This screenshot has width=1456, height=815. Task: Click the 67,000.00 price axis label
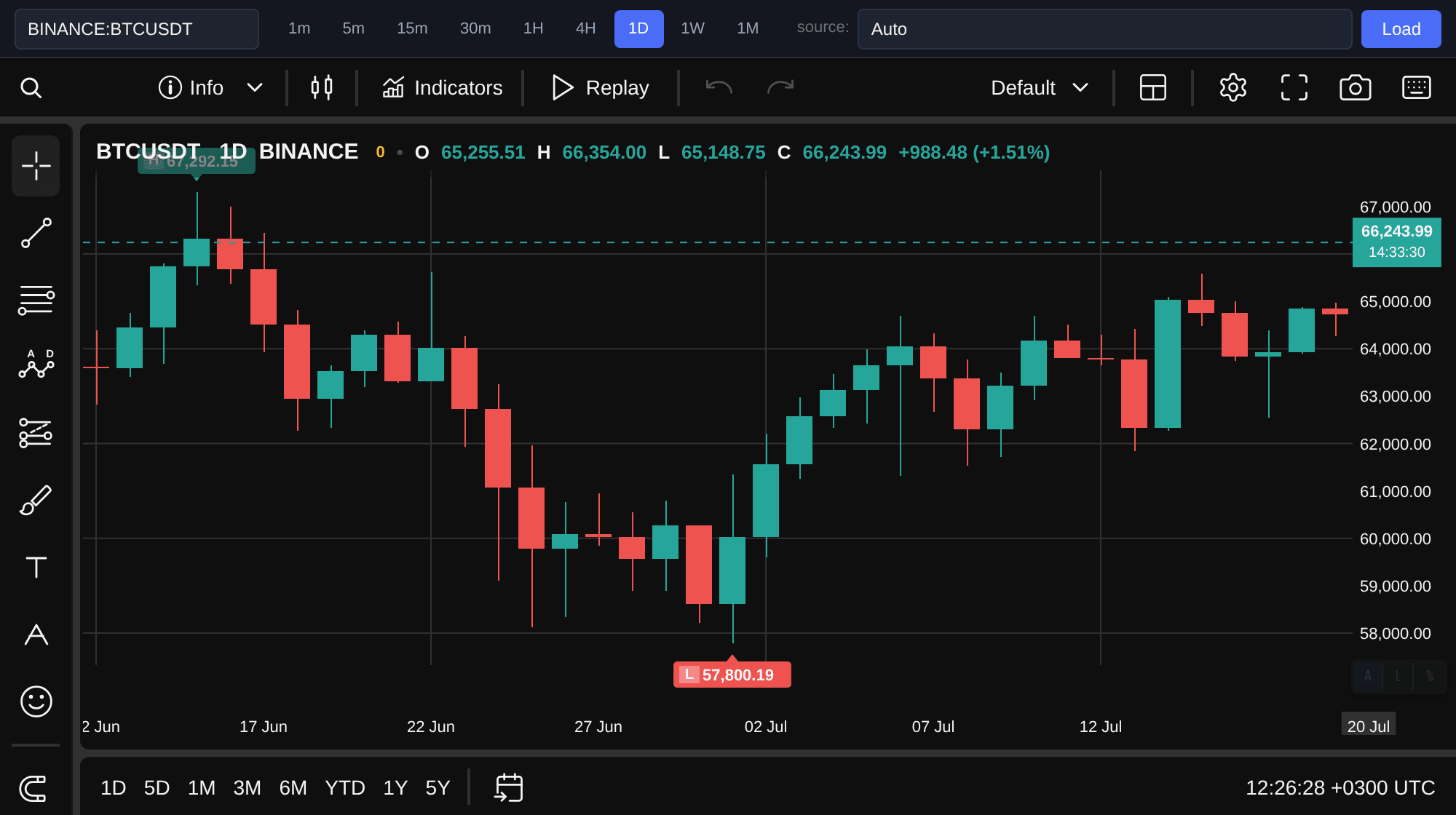click(1395, 207)
